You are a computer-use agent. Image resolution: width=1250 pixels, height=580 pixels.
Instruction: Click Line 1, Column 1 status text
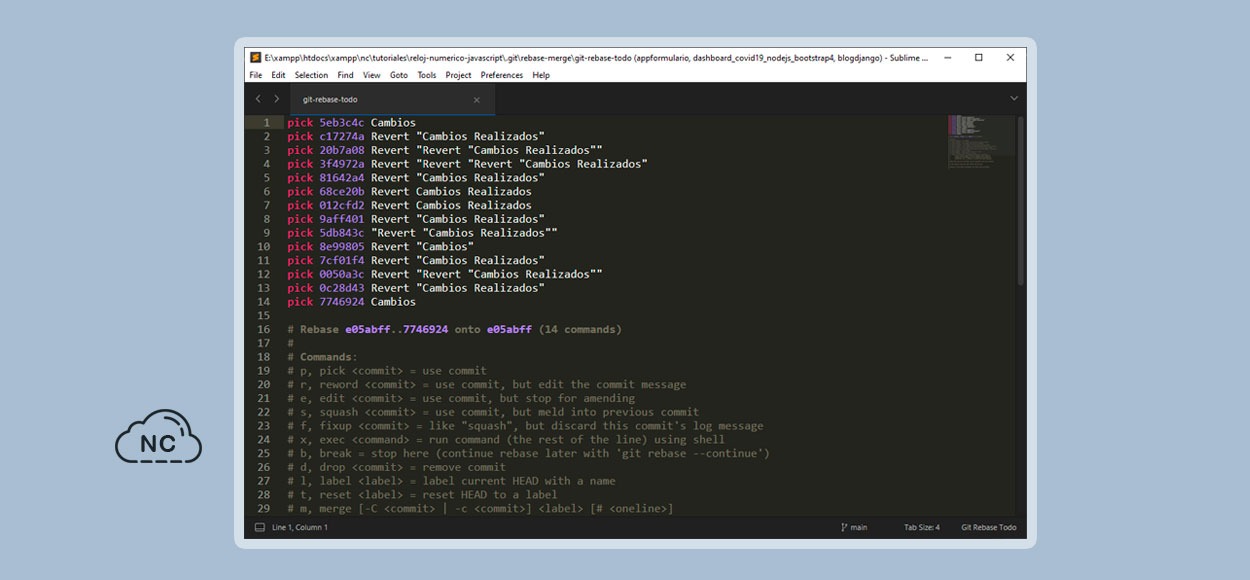point(299,527)
